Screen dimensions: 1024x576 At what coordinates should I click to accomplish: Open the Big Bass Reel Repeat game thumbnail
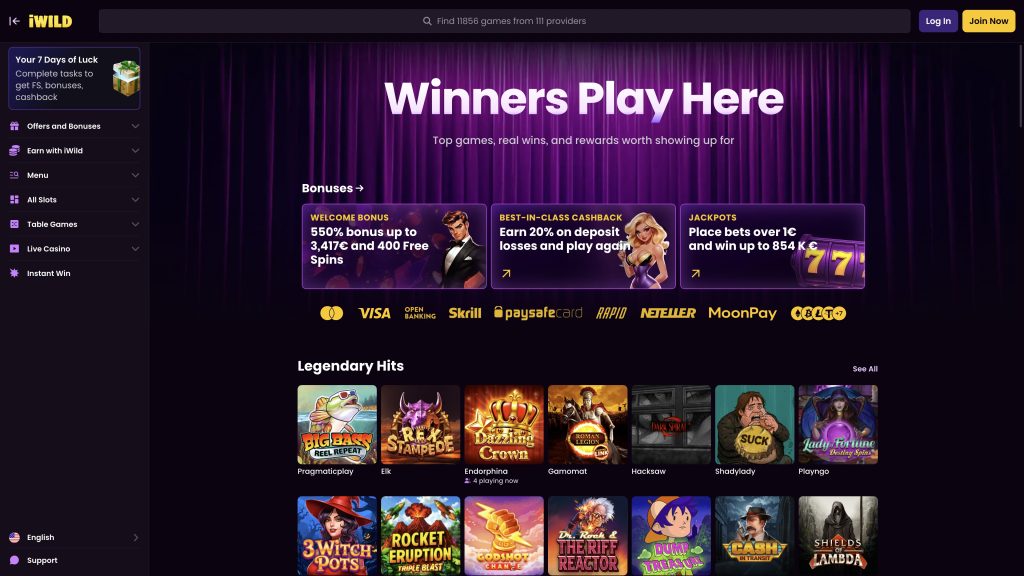click(337, 424)
